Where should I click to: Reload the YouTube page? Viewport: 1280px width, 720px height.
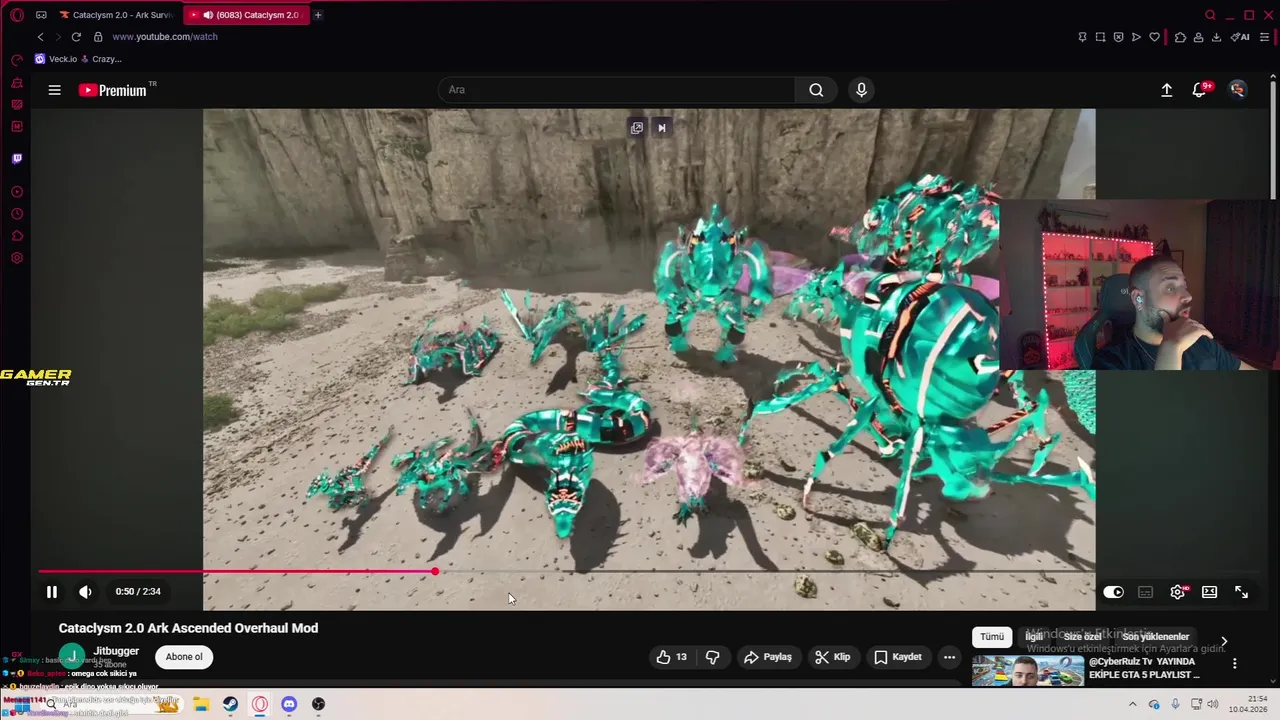[x=76, y=37]
